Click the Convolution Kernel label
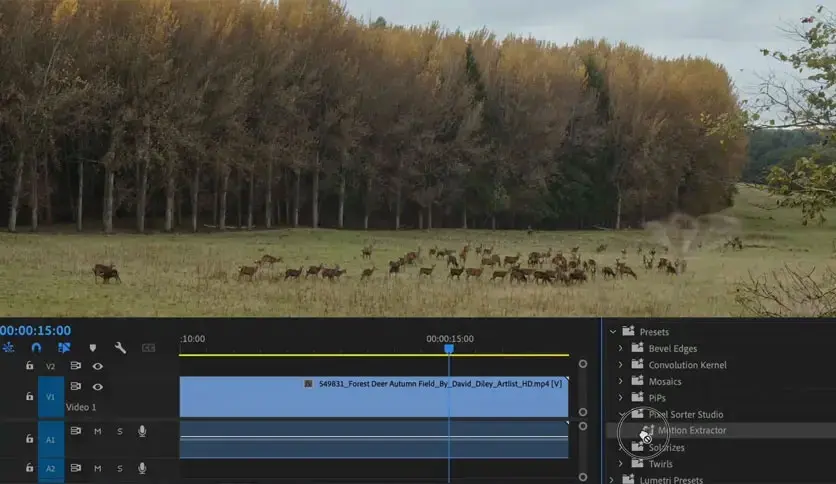The image size is (836, 484). pyautogui.click(x=687, y=365)
